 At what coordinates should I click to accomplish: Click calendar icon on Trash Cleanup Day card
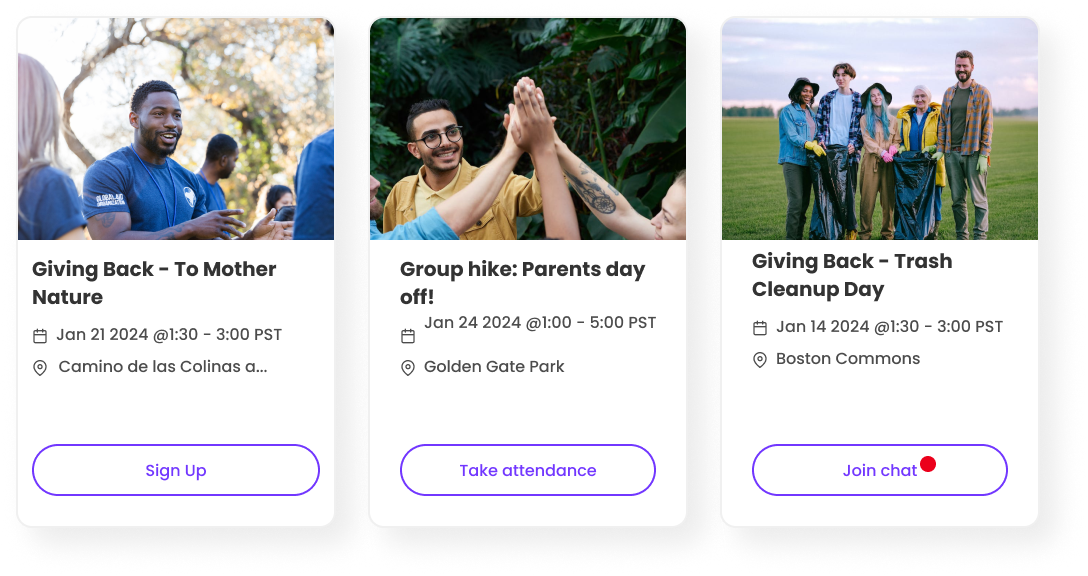pos(760,328)
